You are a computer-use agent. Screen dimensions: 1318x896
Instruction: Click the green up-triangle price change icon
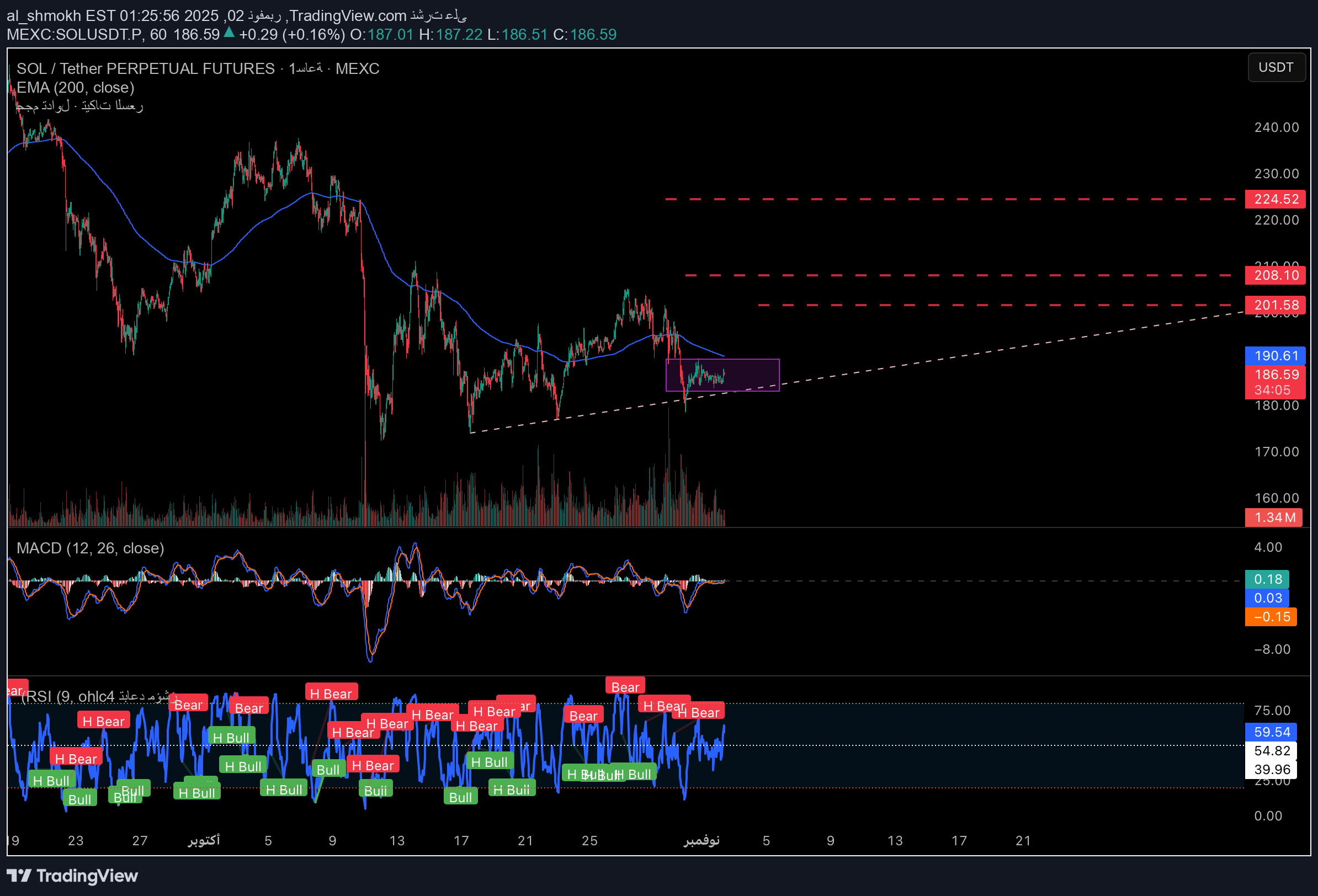point(229,33)
